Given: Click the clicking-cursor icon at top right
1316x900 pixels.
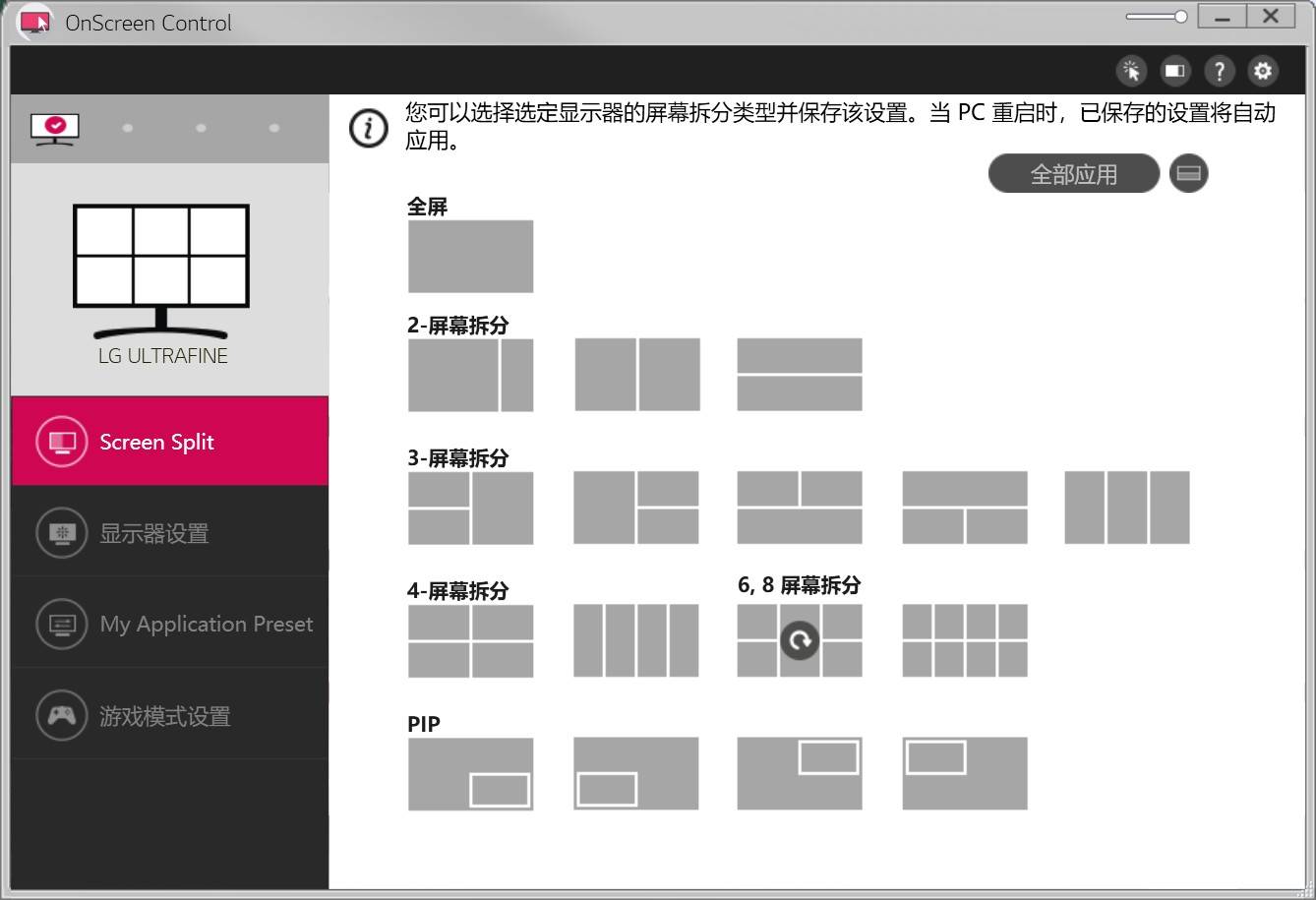Looking at the screenshot, I should 1130,70.
